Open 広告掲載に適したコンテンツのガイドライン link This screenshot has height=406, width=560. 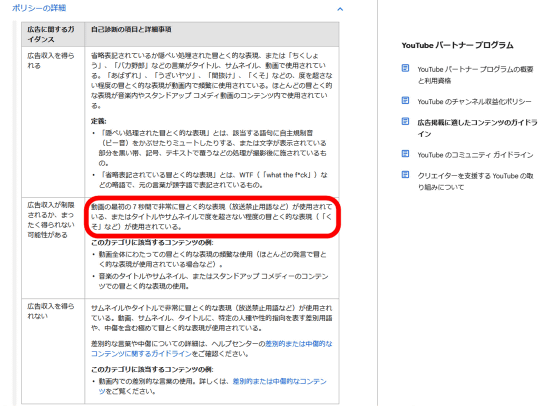(x=478, y=128)
